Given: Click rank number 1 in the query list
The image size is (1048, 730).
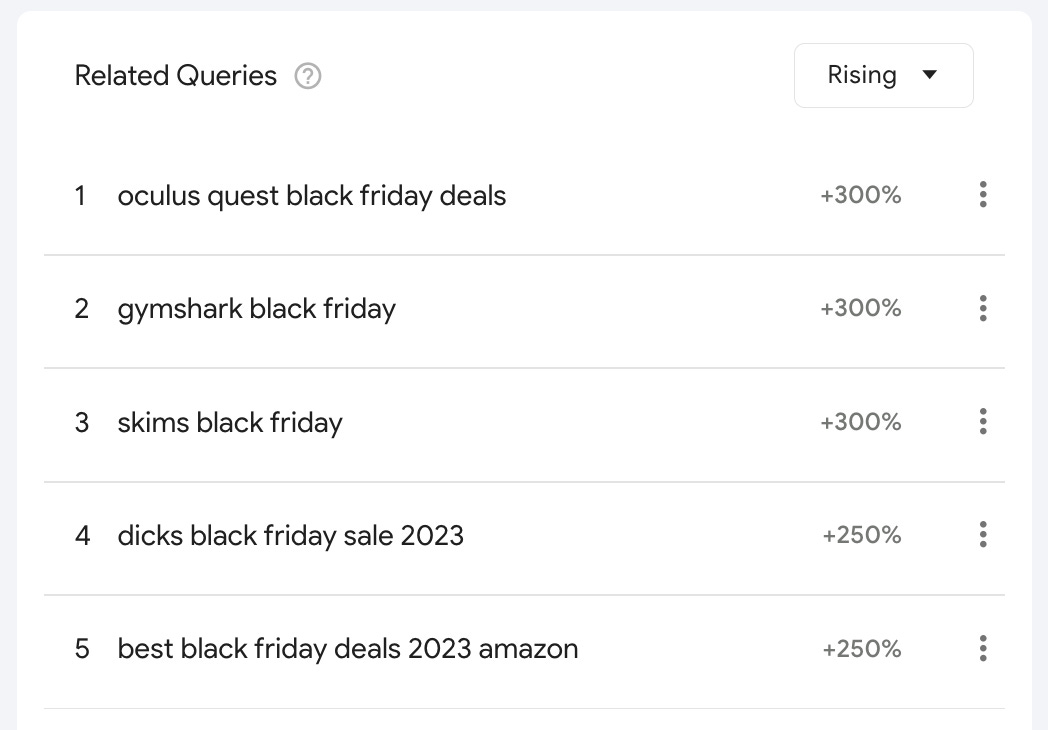Looking at the screenshot, I should (x=80, y=196).
